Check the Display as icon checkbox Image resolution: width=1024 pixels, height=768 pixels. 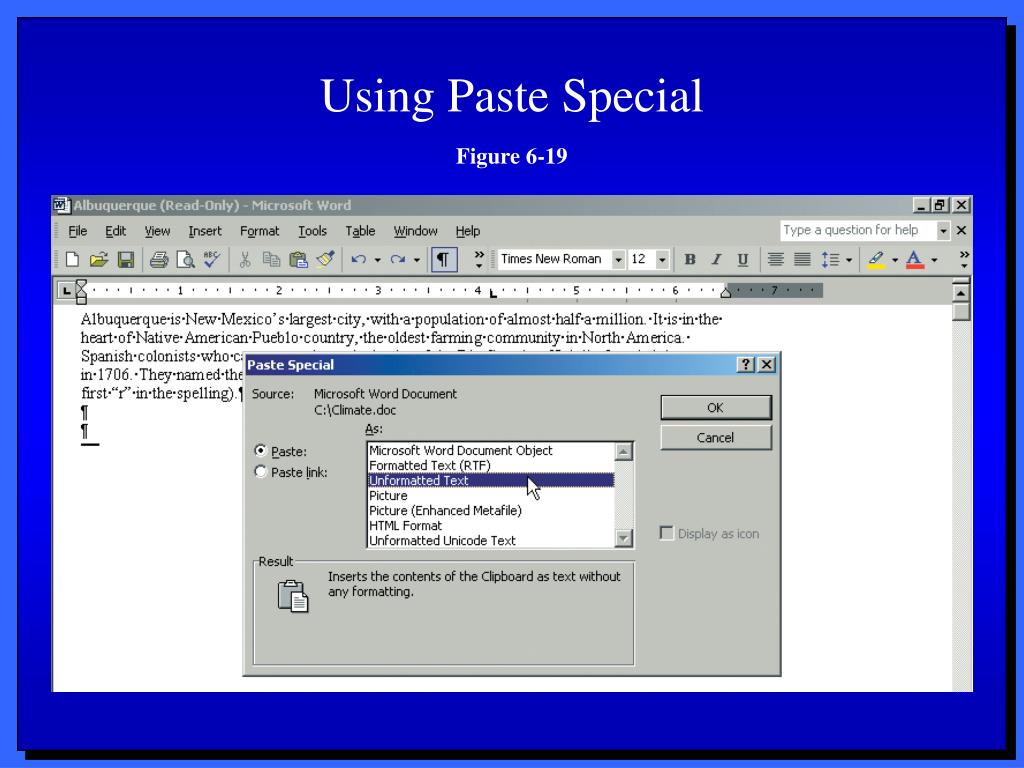[x=666, y=533]
